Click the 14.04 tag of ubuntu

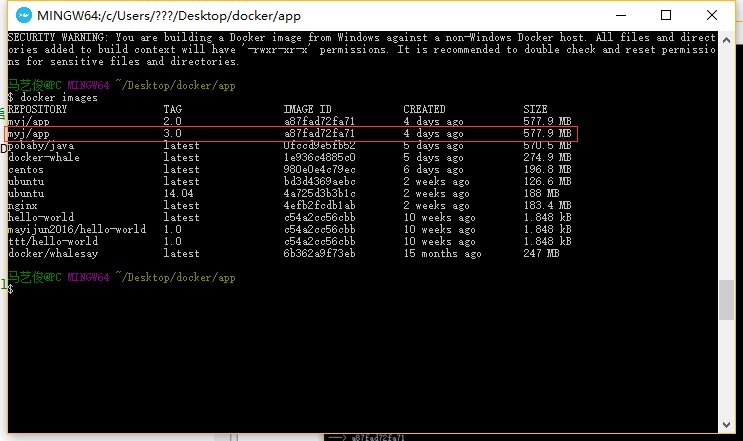179,193
